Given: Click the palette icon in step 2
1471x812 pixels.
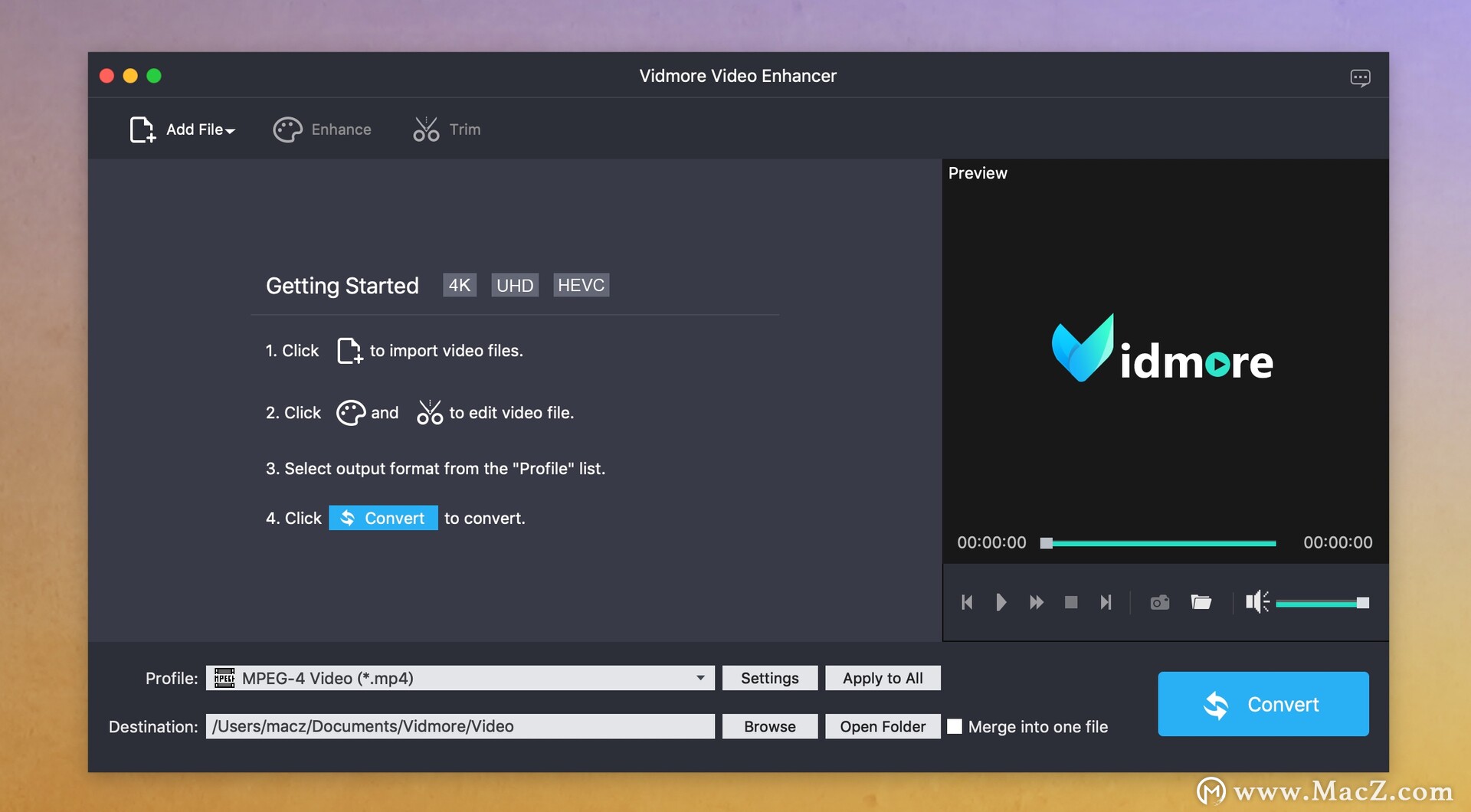Looking at the screenshot, I should [x=351, y=413].
